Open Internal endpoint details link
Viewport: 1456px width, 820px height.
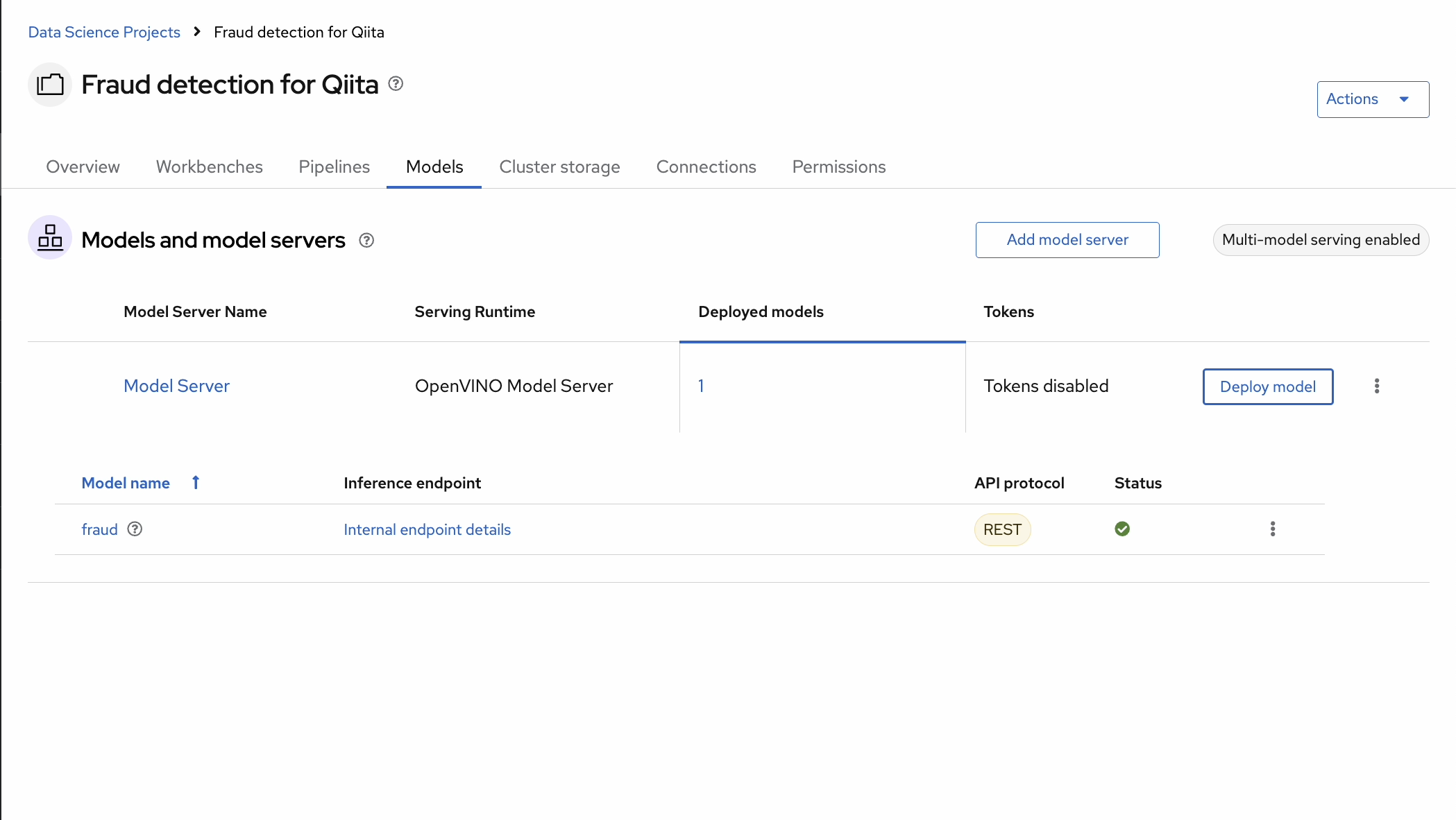coord(427,530)
